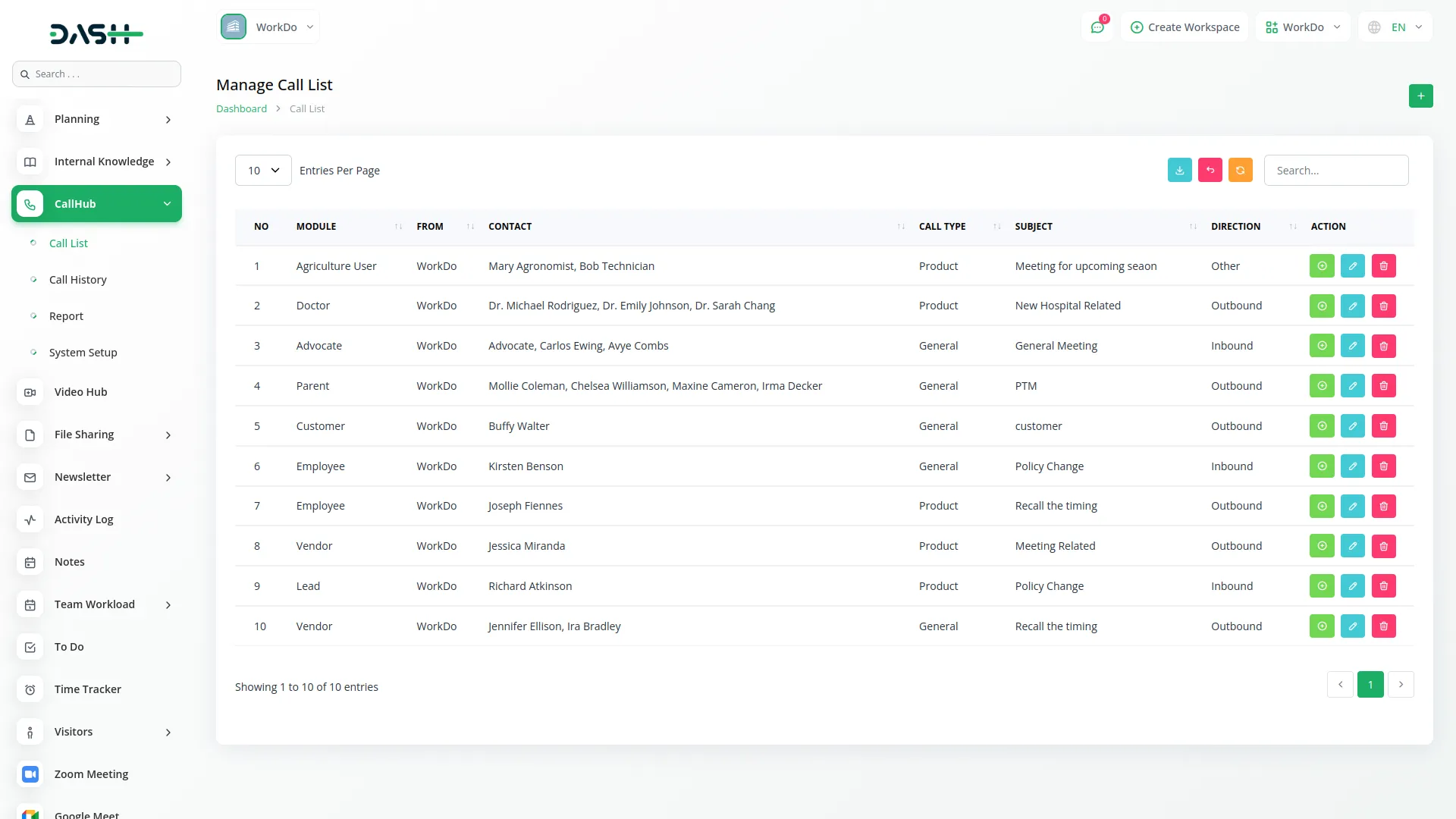
Task: Click the undo icon next to export
Action: (x=1210, y=170)
